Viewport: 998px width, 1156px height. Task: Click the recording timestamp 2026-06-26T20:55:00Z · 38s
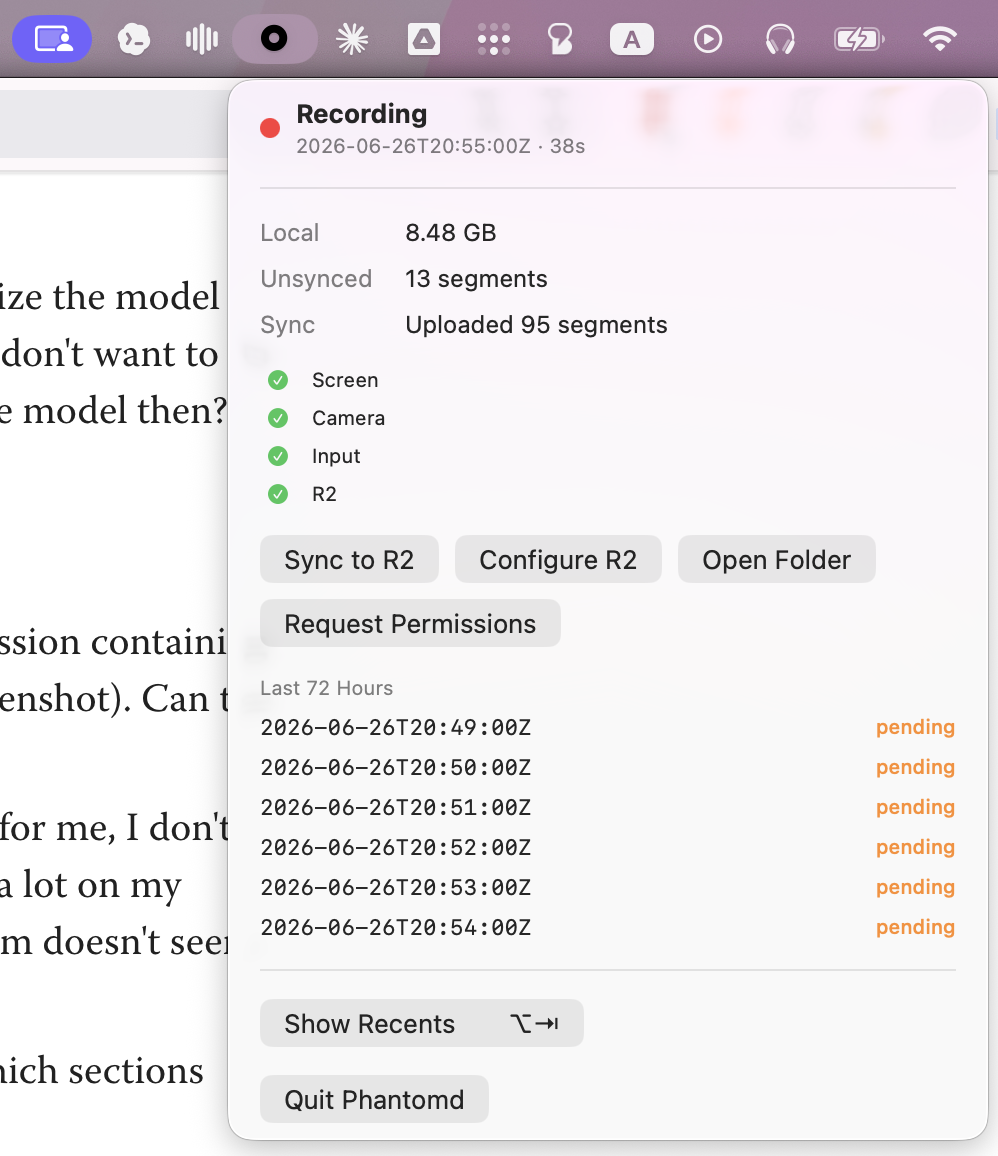(441, 146)
